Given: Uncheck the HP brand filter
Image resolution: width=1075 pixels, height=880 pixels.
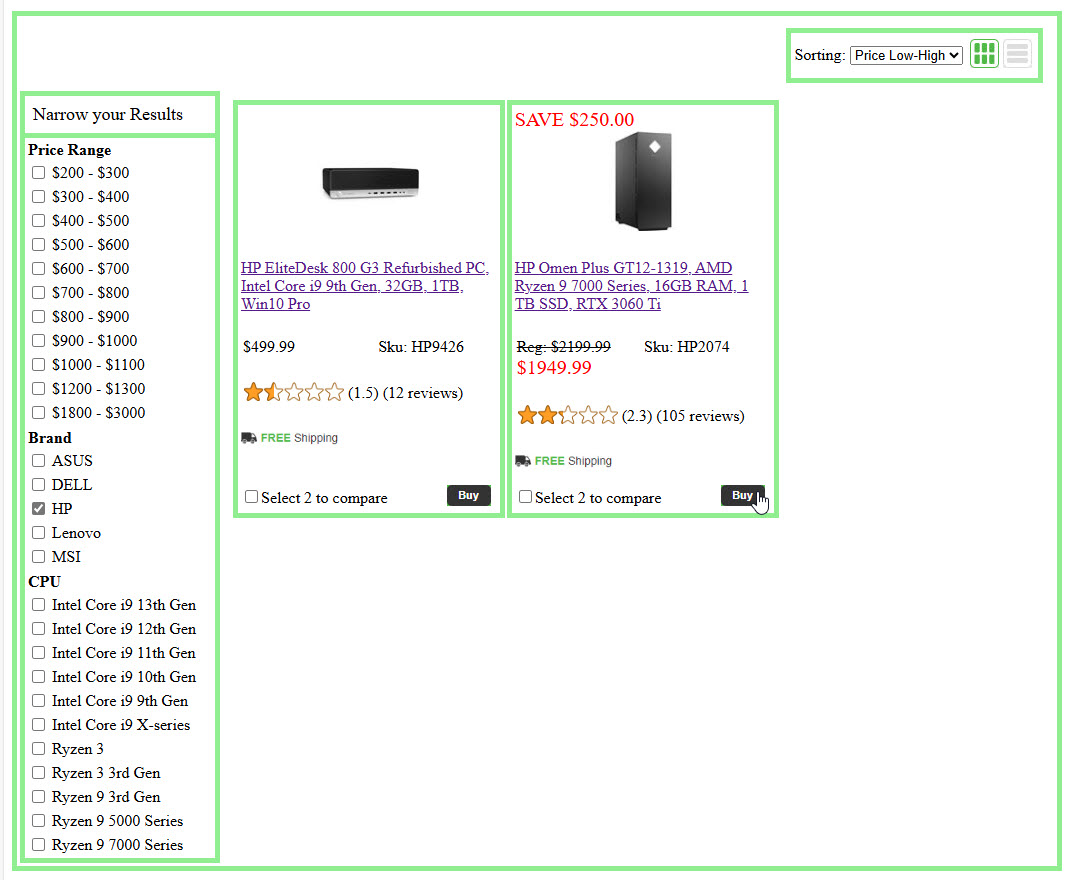Looking at the screenshot, I should 39,509.
